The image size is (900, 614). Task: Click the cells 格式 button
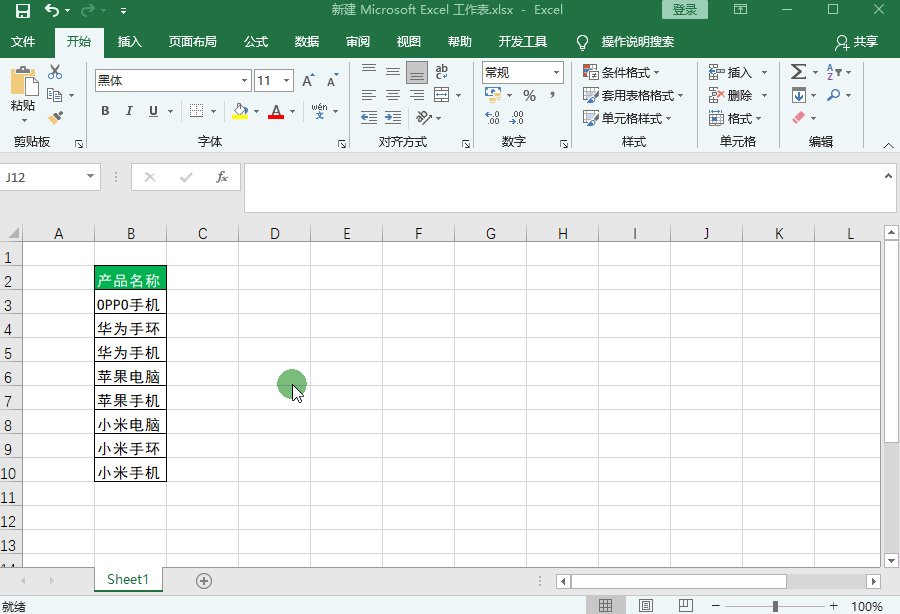735,118
